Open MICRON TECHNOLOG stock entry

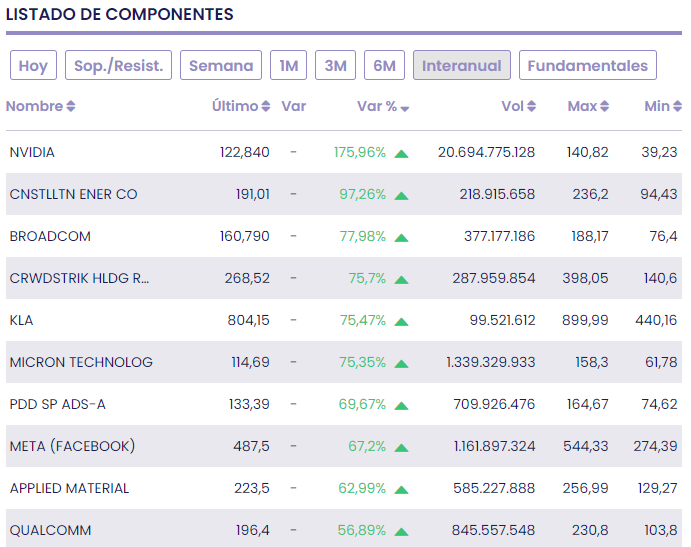(x=81, y=363)
